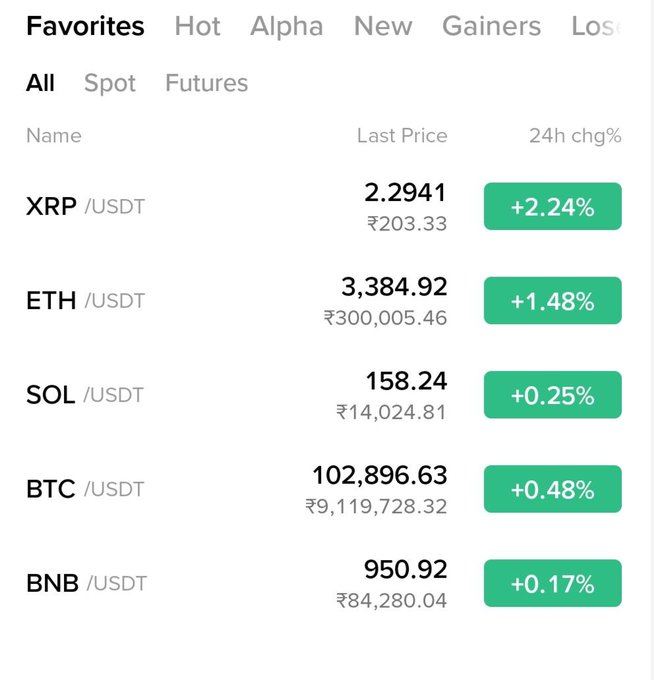Screen dimensions: 654x680
Task: Open the ETH/USDT pair
Action: [85, 301]
